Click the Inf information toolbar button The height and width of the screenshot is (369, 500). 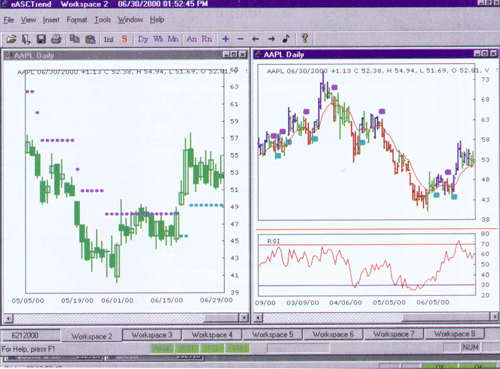click(108, 39)
